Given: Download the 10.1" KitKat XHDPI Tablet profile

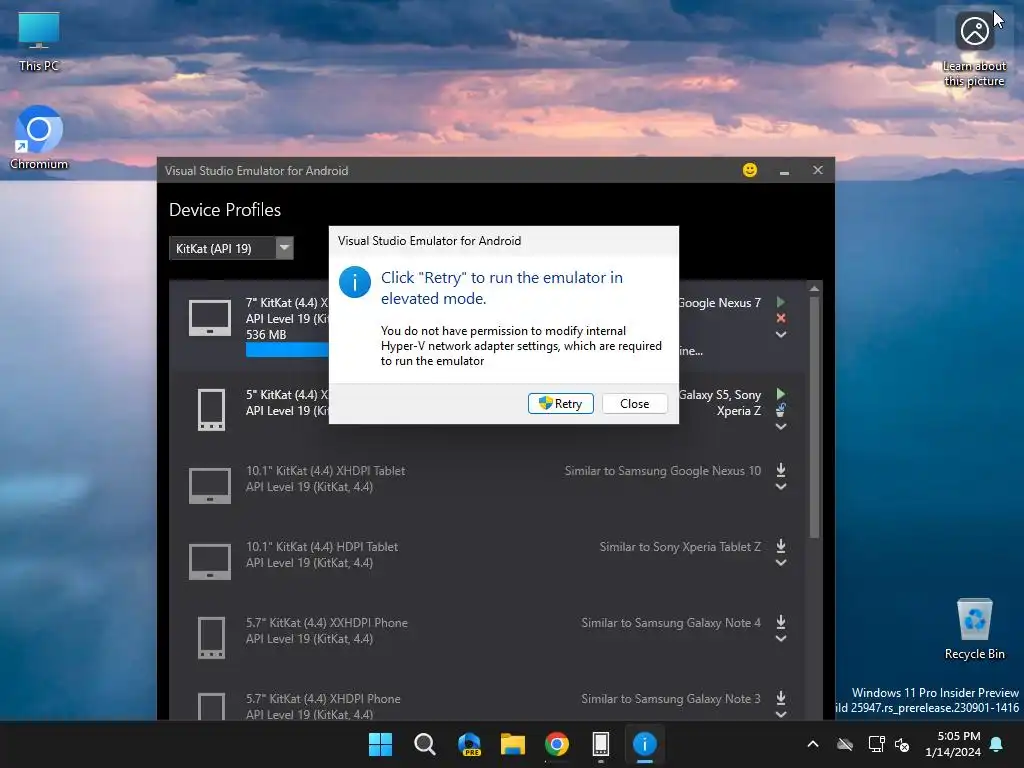Looking at the screenshot, I should tap(780, 470).
